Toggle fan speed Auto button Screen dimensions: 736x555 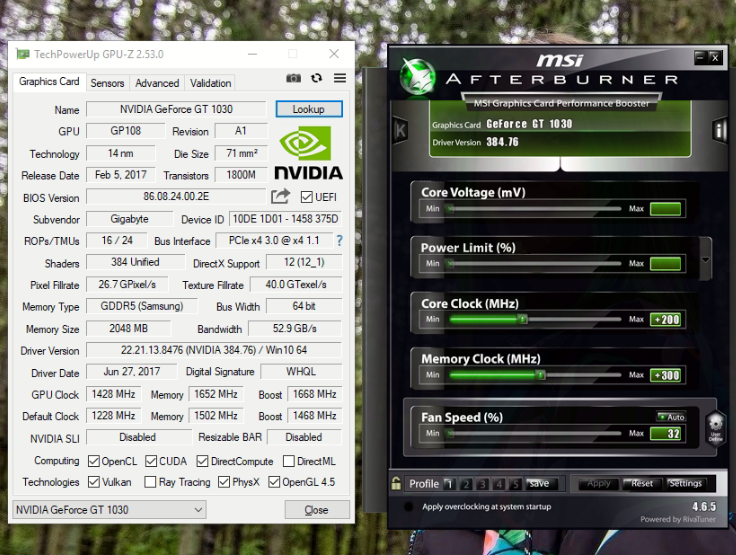[671, 417]
